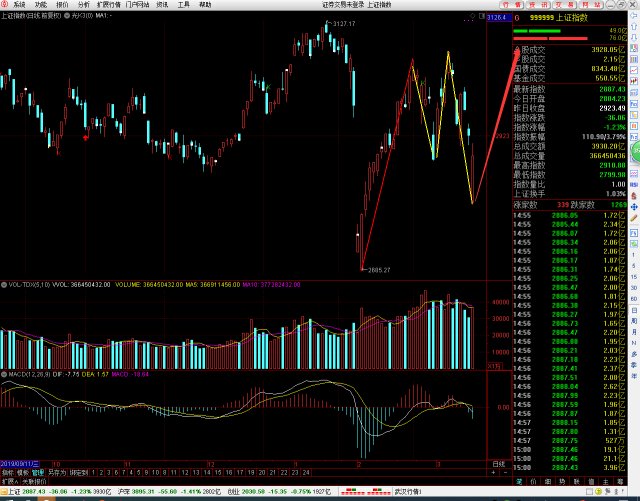Click the 行情 button in title bar
The height and width of the screenshot is (501, 640).
click(x=512, y=5)
